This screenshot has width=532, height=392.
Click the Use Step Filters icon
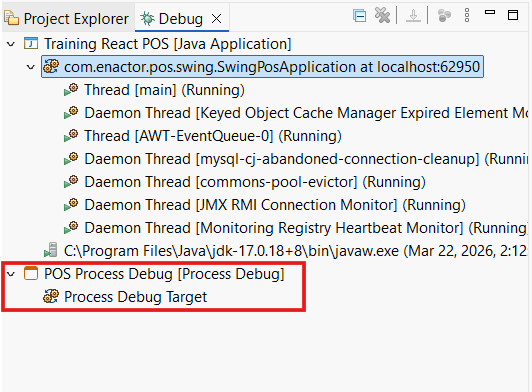(x=444, y=16)
